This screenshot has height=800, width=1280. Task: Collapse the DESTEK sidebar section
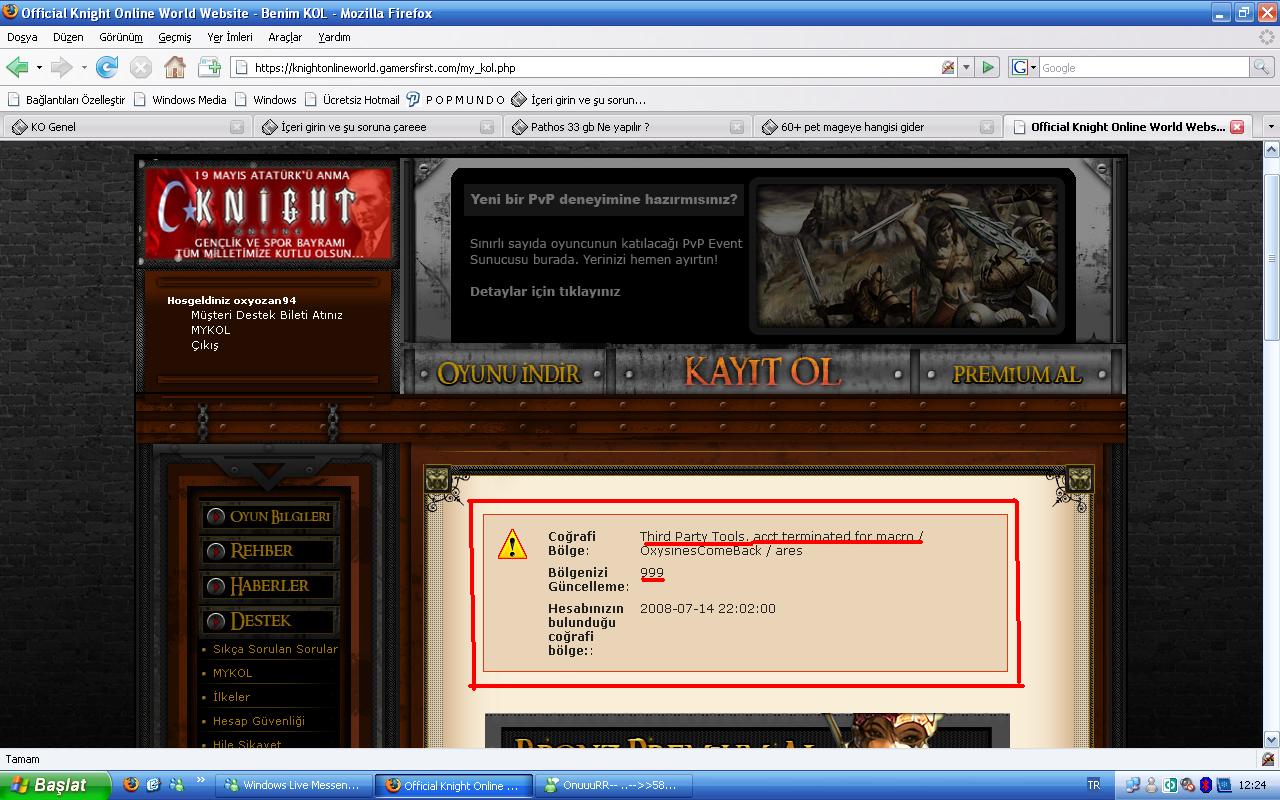(x=269, y=621)
